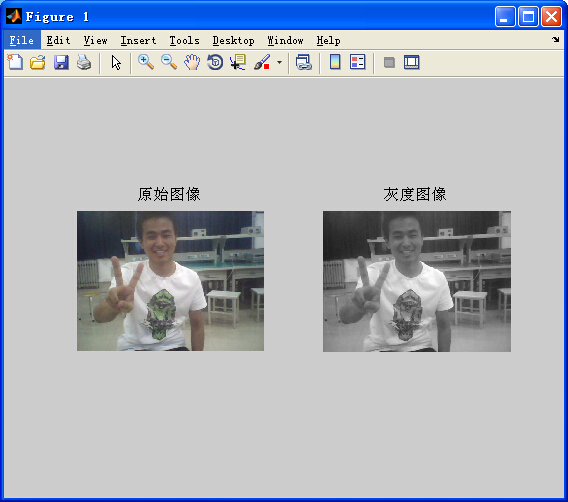Open the Desktop menu
Viewport: 568px width, 502px height.
(233, 41)
